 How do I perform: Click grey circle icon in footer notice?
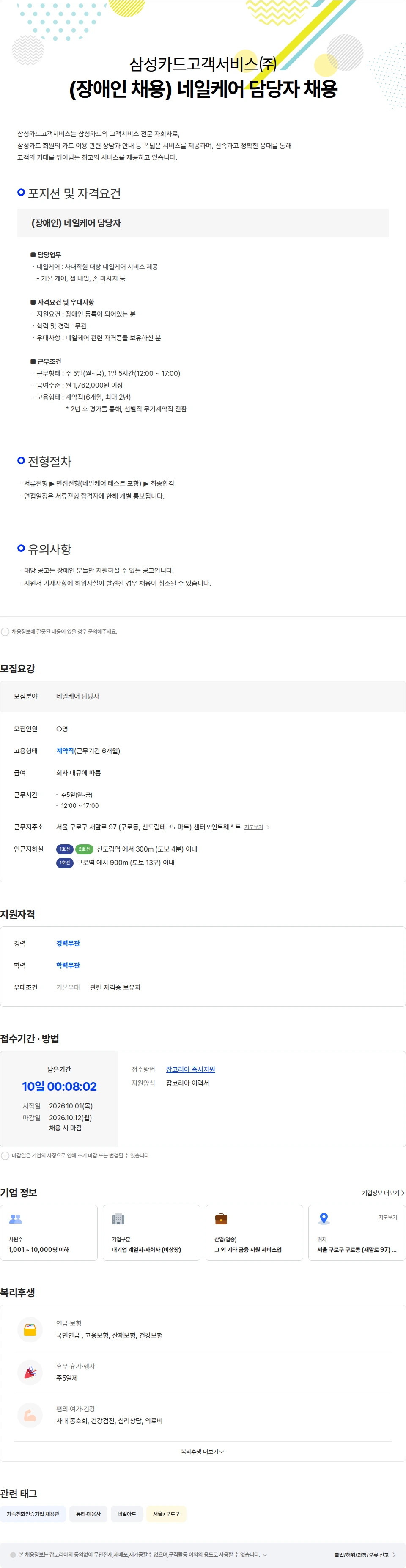tap(14, 1554)
